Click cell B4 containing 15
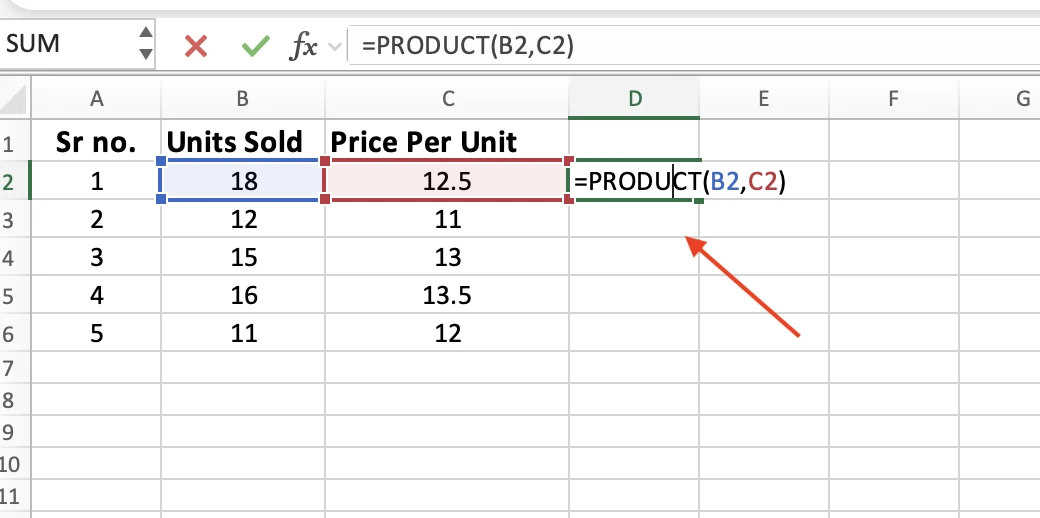1040x518 pixels. click(243, 257)
